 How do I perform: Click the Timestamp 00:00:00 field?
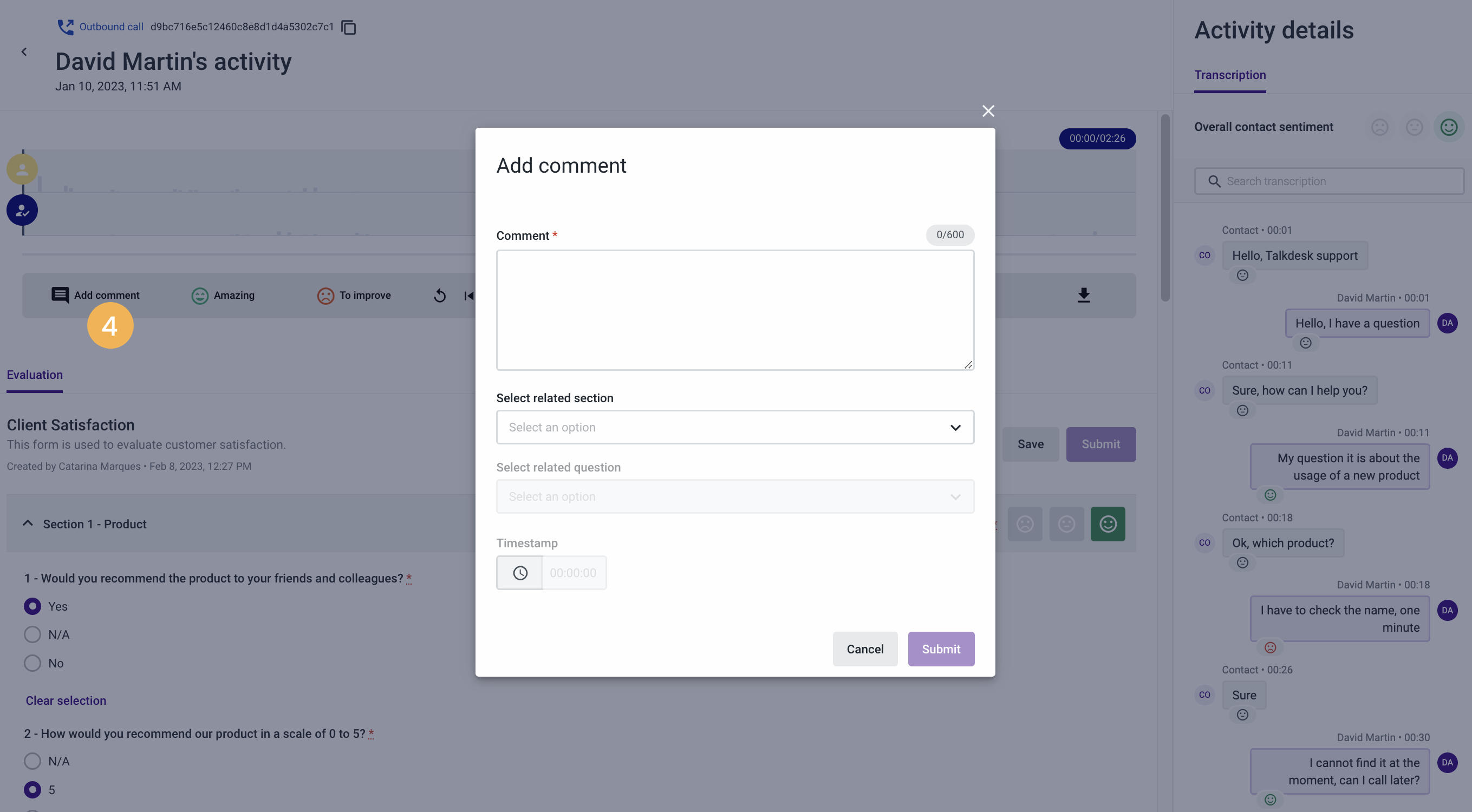point(573,573)
